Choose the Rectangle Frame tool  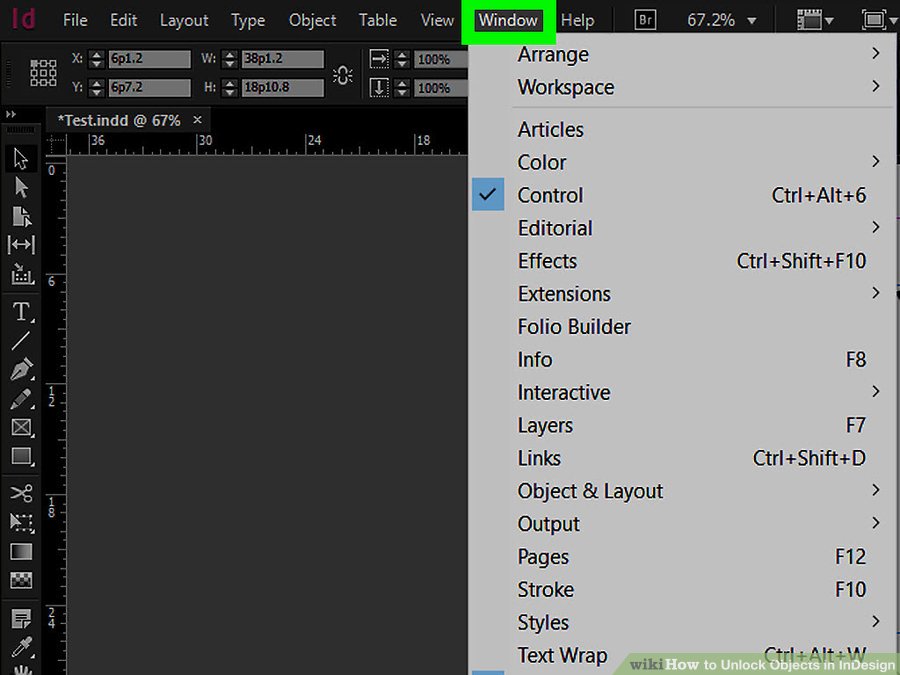point(21,427)
